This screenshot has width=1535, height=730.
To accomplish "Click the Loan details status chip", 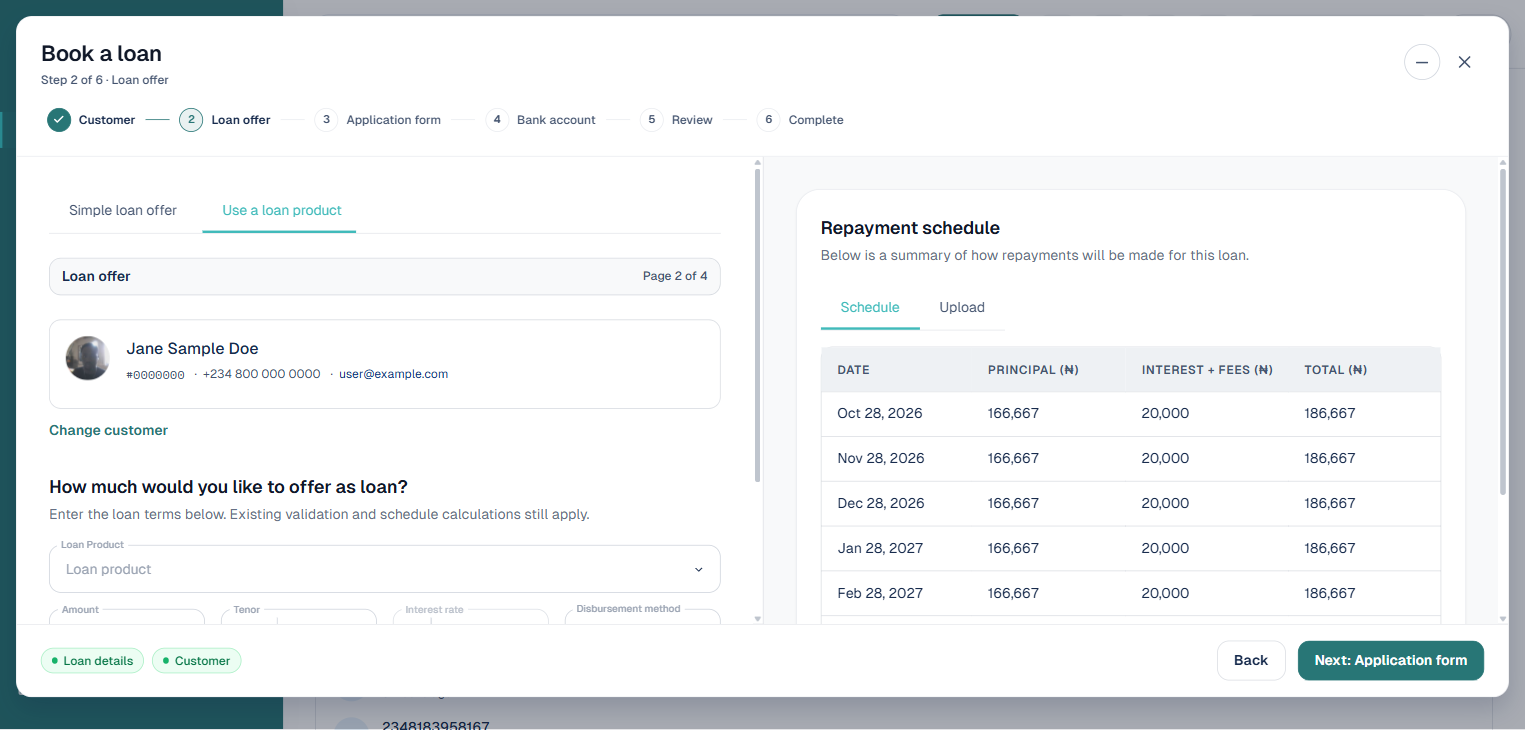I will (93, 660).
